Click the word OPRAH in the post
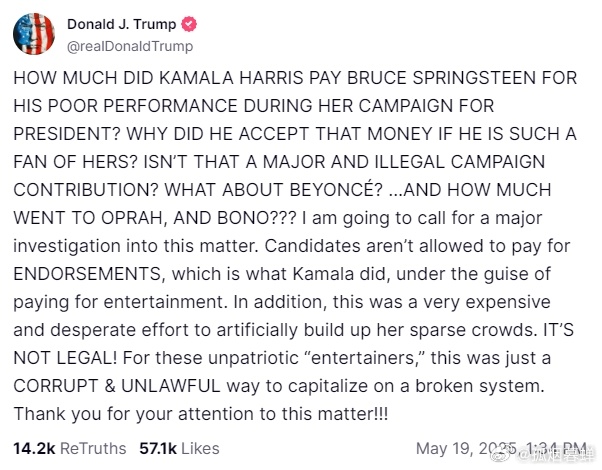 click(x=134, y=218)
